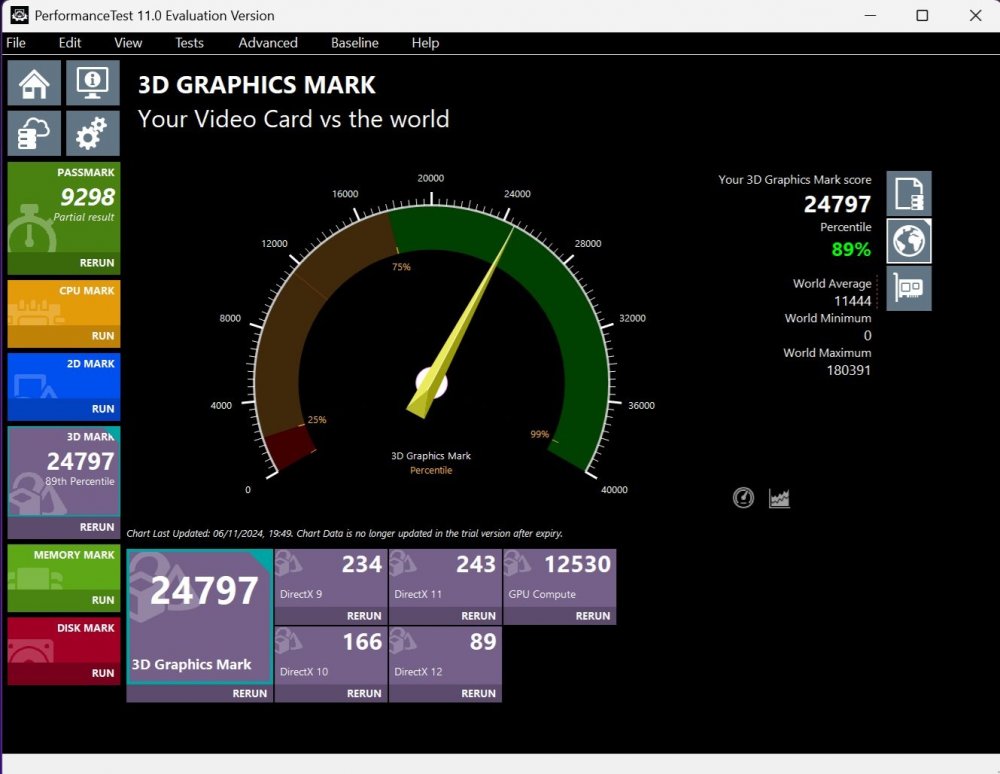
Task: Maximize the PerformanceTest window
Action: (x=922, y=15)
